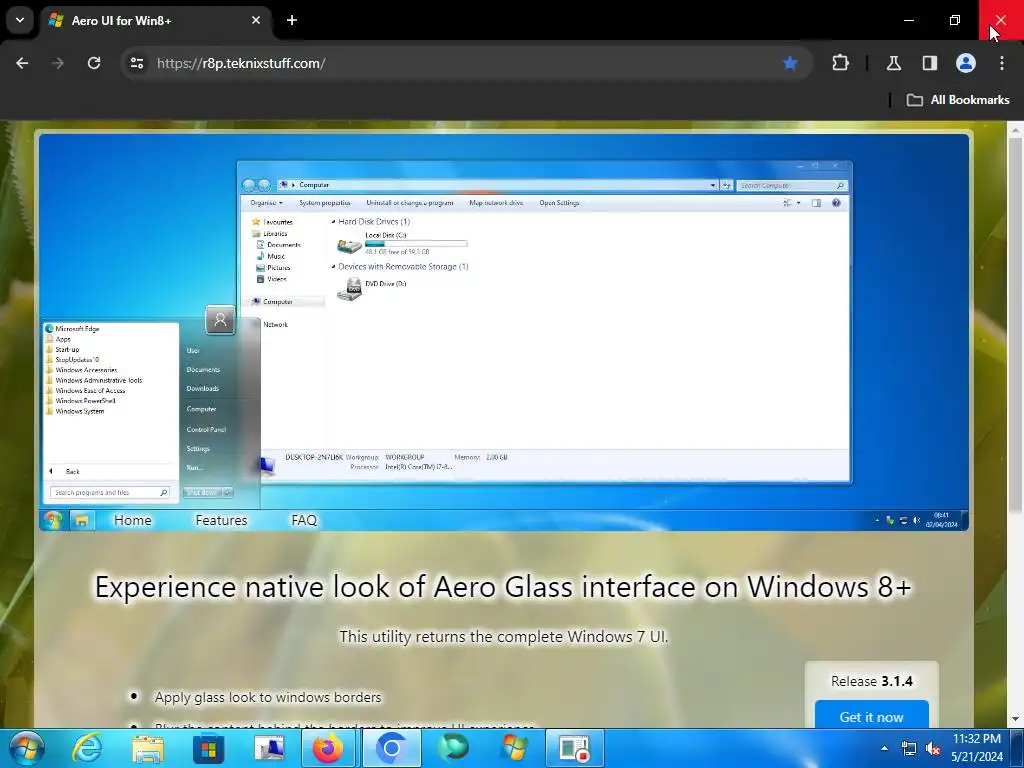Open File Explorer from the taskbar

coord(148,748)
